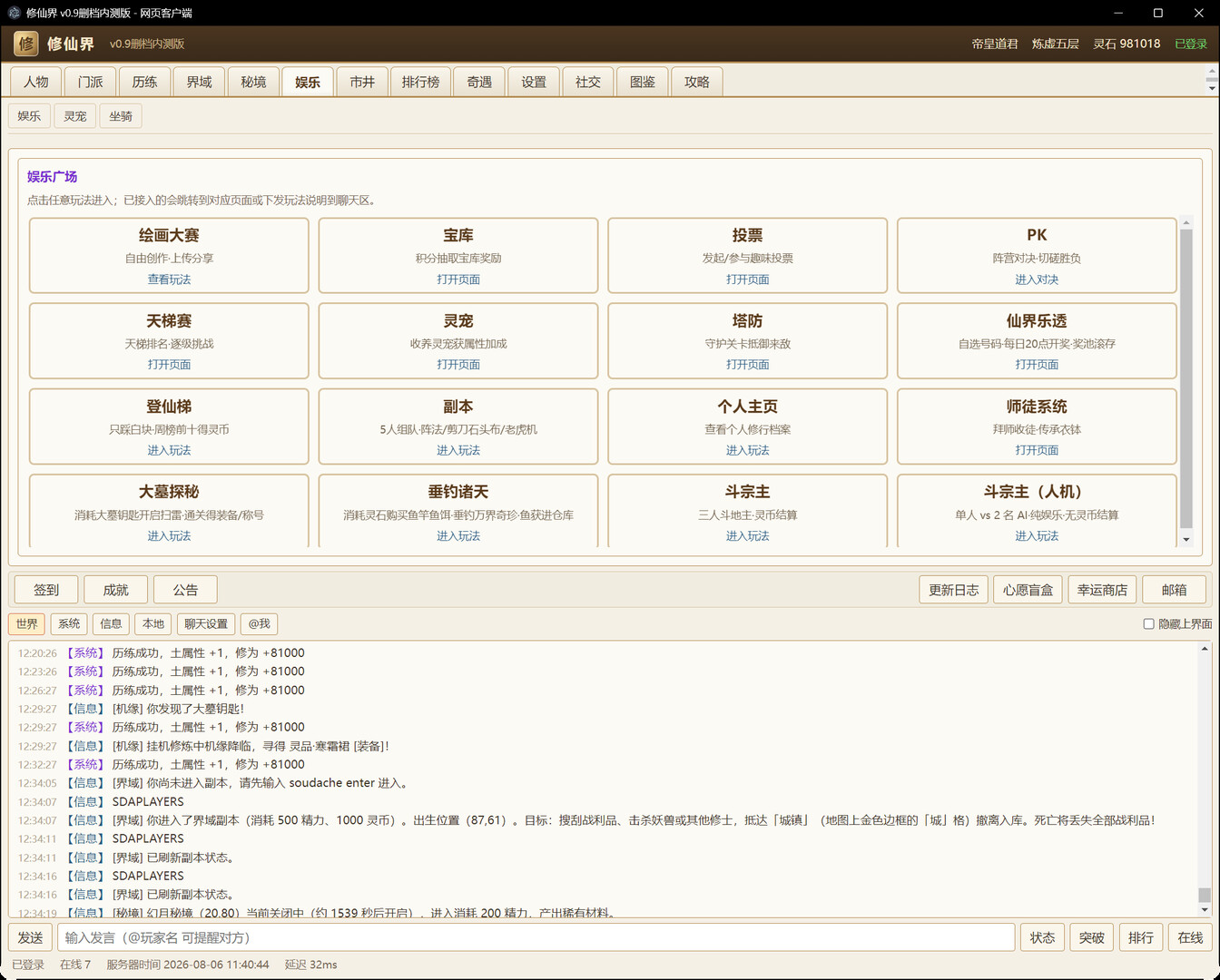Select the 灵宠 sub-tab
Viewport: 1220px width, 980px height.
(75, 116)
